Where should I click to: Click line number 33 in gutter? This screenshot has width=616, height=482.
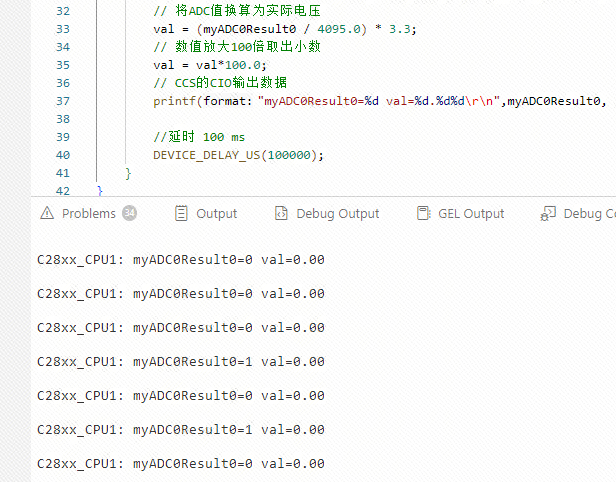pos(63,29)
